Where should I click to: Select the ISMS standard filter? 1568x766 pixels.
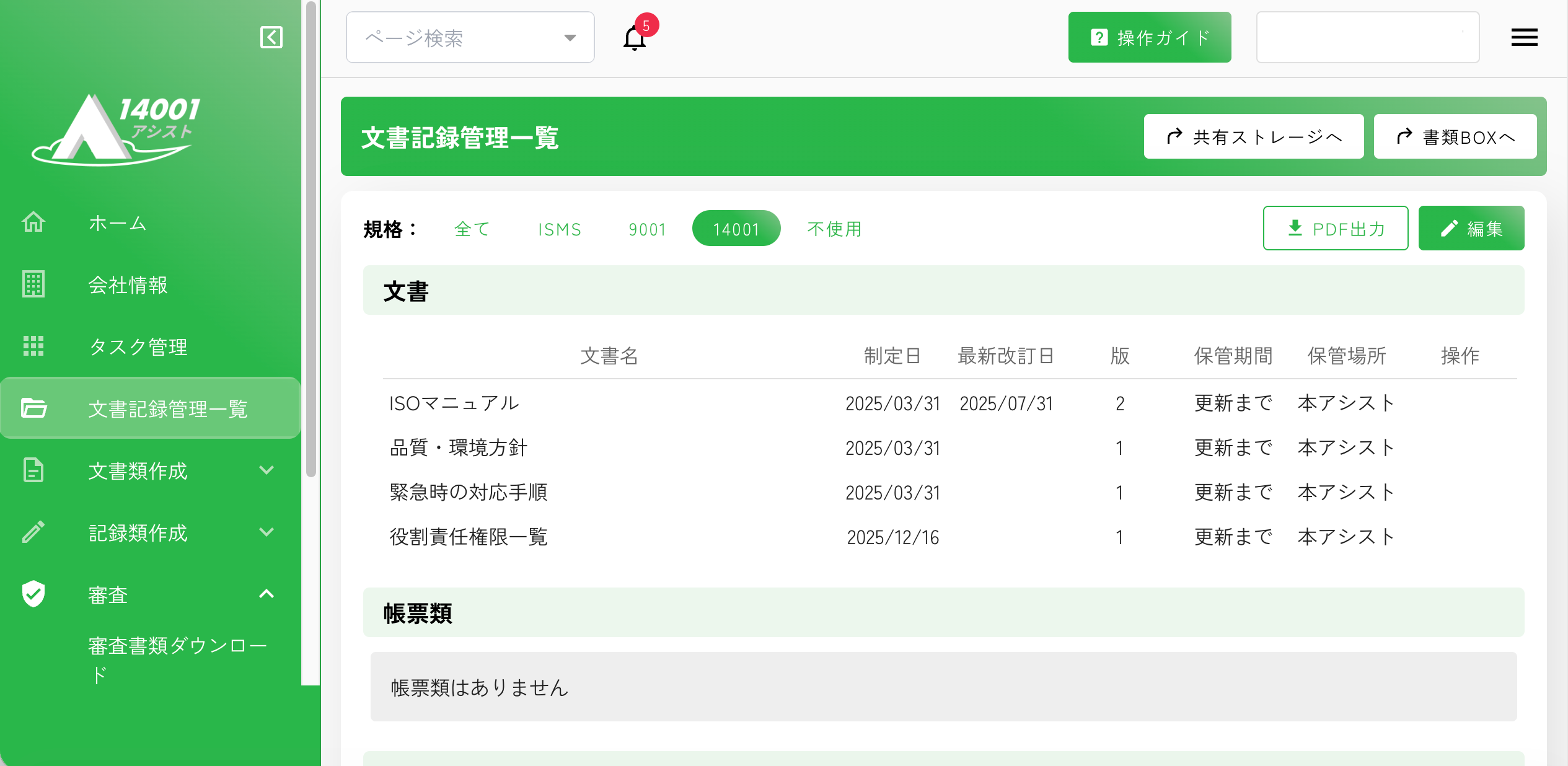[560, 229]
